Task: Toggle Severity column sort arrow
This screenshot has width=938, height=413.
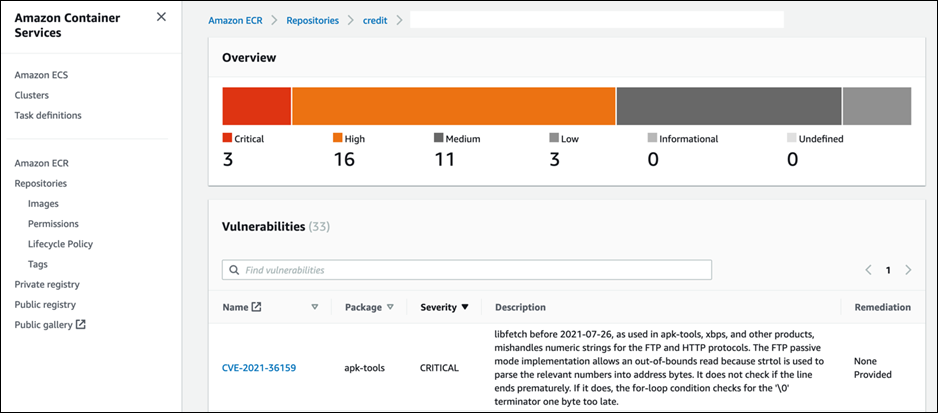Action: click(465, 307)
